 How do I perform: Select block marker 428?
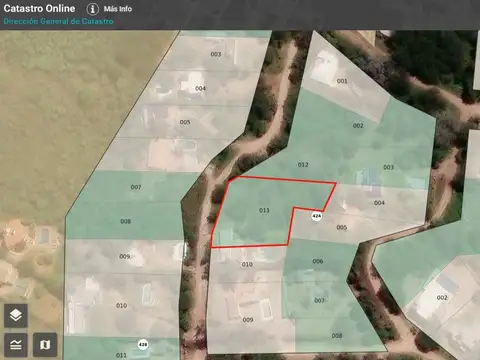(143, 344)
